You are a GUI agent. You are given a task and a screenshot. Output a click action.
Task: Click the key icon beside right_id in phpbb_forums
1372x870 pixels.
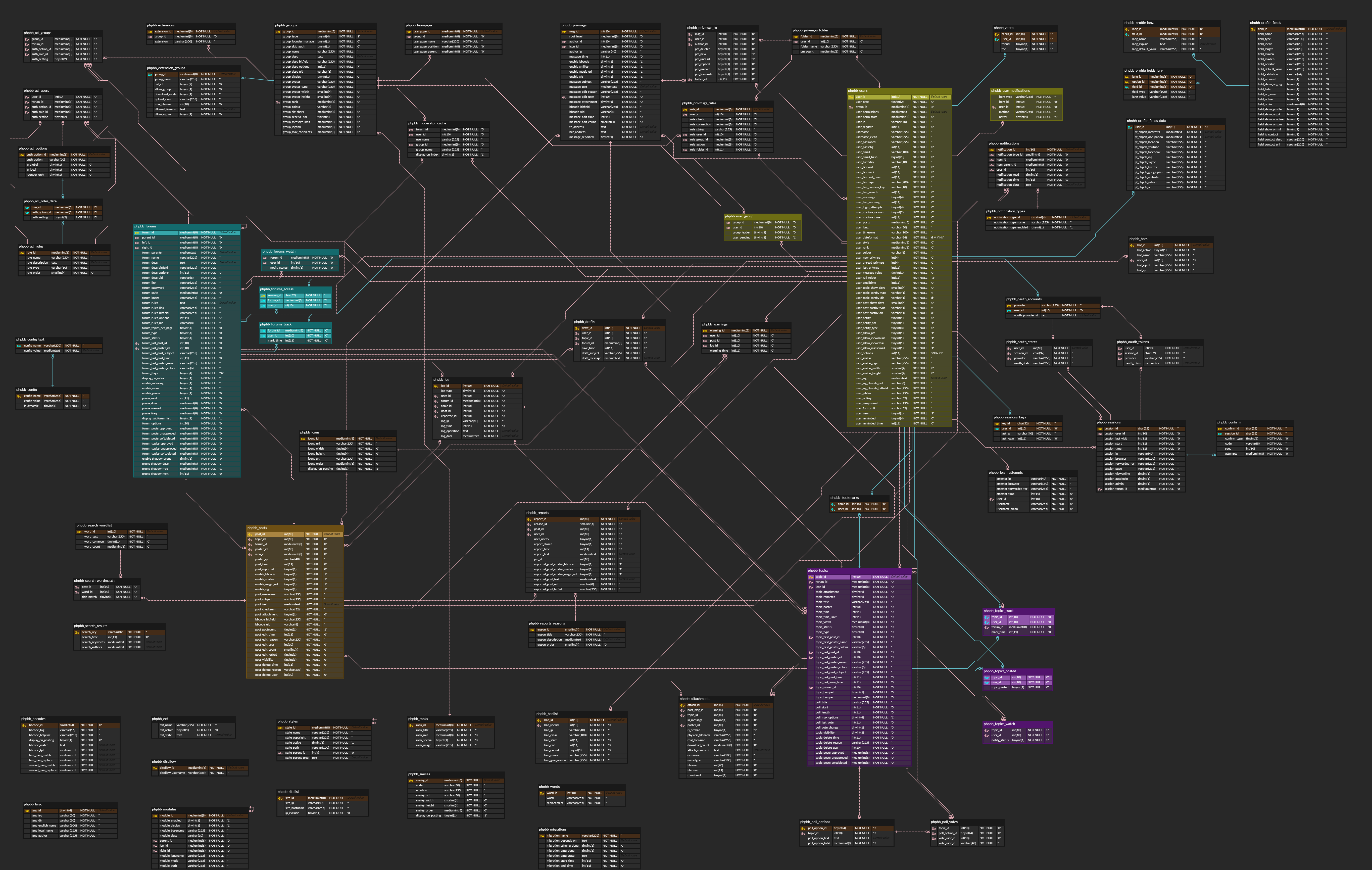click(x=137, y=248)
